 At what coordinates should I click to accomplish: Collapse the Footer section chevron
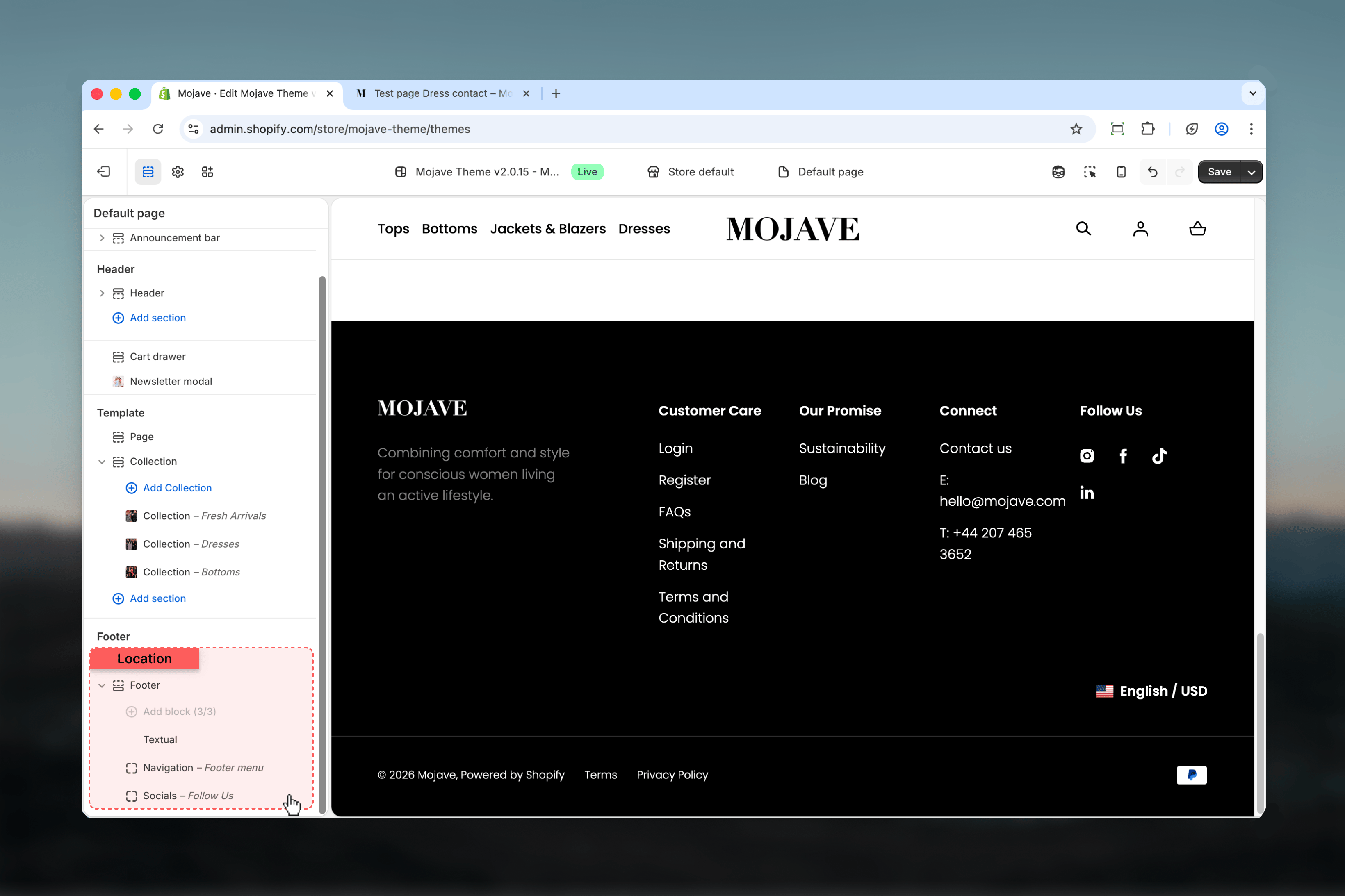click(x=102, y=685)
